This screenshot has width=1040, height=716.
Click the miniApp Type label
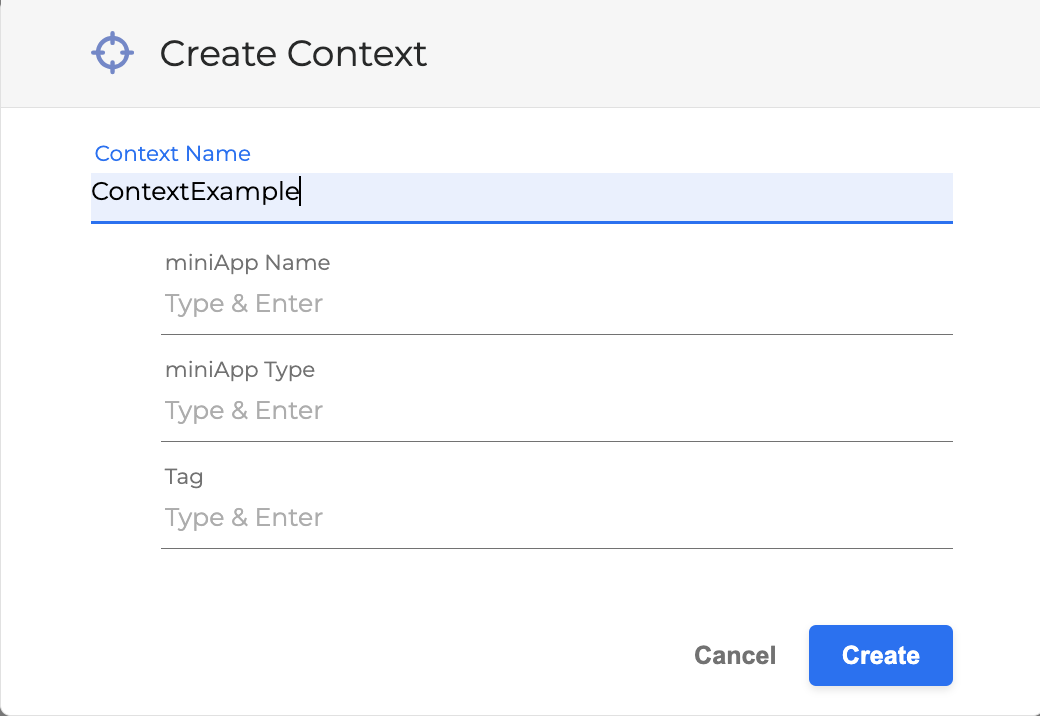(240, 369)
